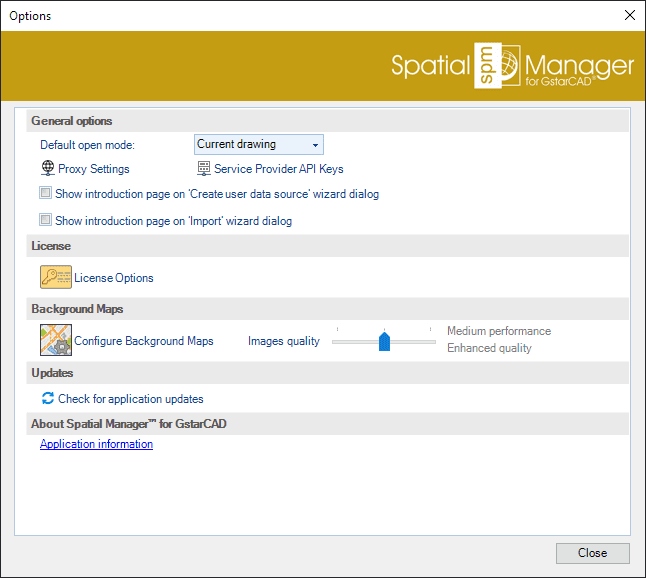The image size is (646, 578).
Task: Click the General options section header
Action: point(72,121)
